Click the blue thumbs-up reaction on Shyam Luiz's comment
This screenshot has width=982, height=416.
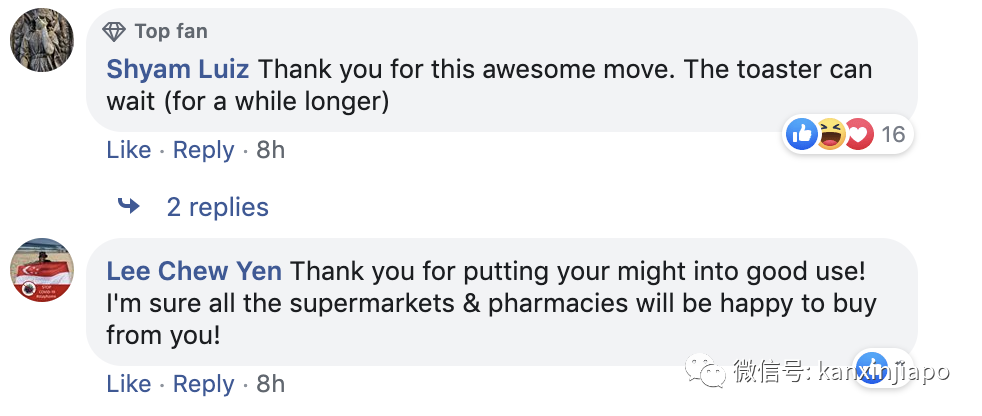pos(802,134)
